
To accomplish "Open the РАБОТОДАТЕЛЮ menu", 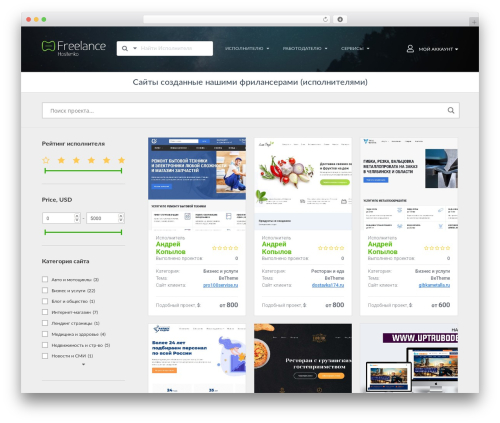I will [x=305, y=49].
